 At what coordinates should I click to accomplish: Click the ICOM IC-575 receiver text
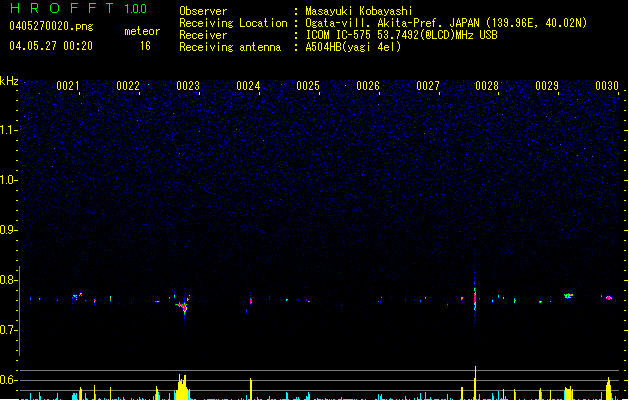tap(401, 35)
